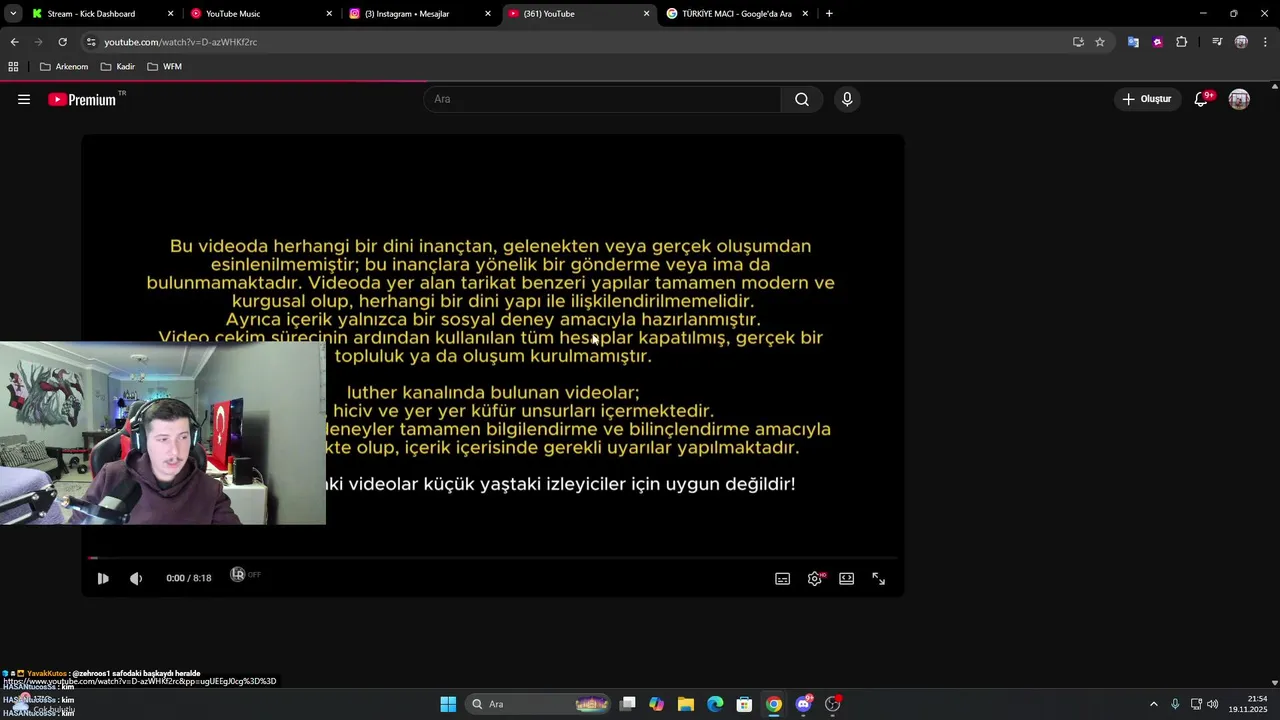Open OBS Studio from the taskbar
Screen dimensions: 1280x720
click(x=833, y=704)
